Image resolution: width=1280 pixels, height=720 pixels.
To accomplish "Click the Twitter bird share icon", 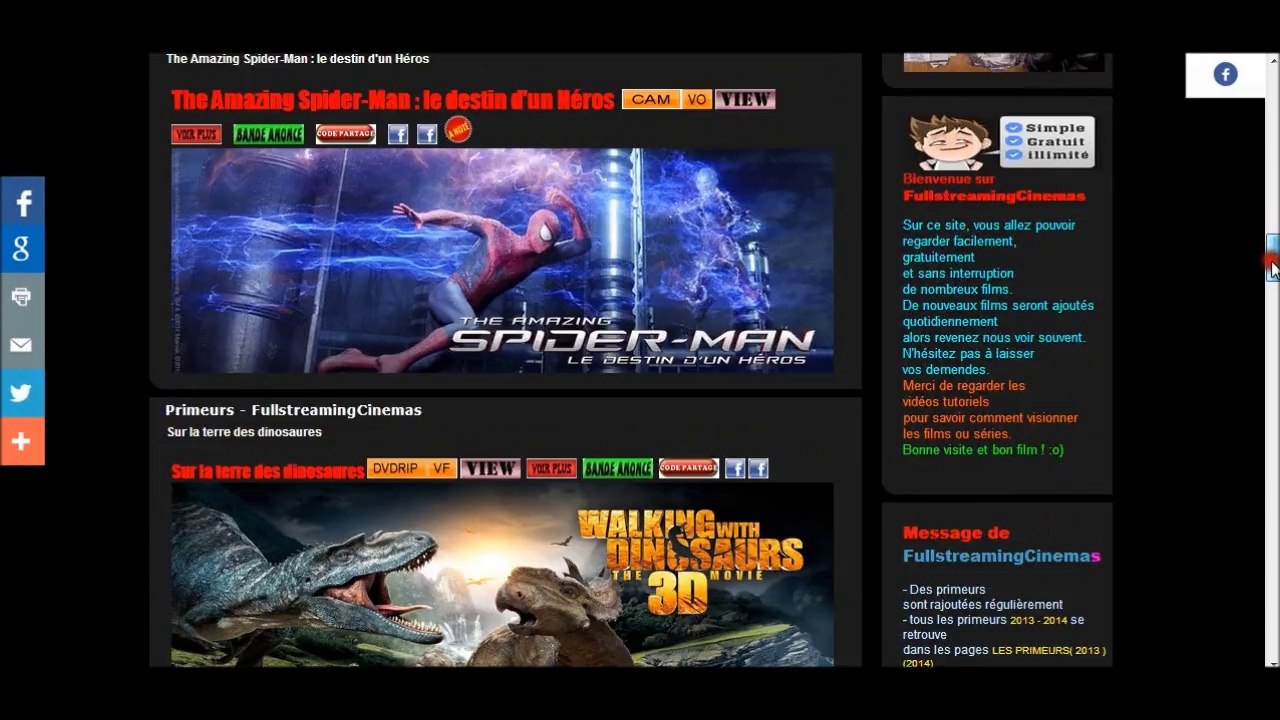I will coord(22,393).
